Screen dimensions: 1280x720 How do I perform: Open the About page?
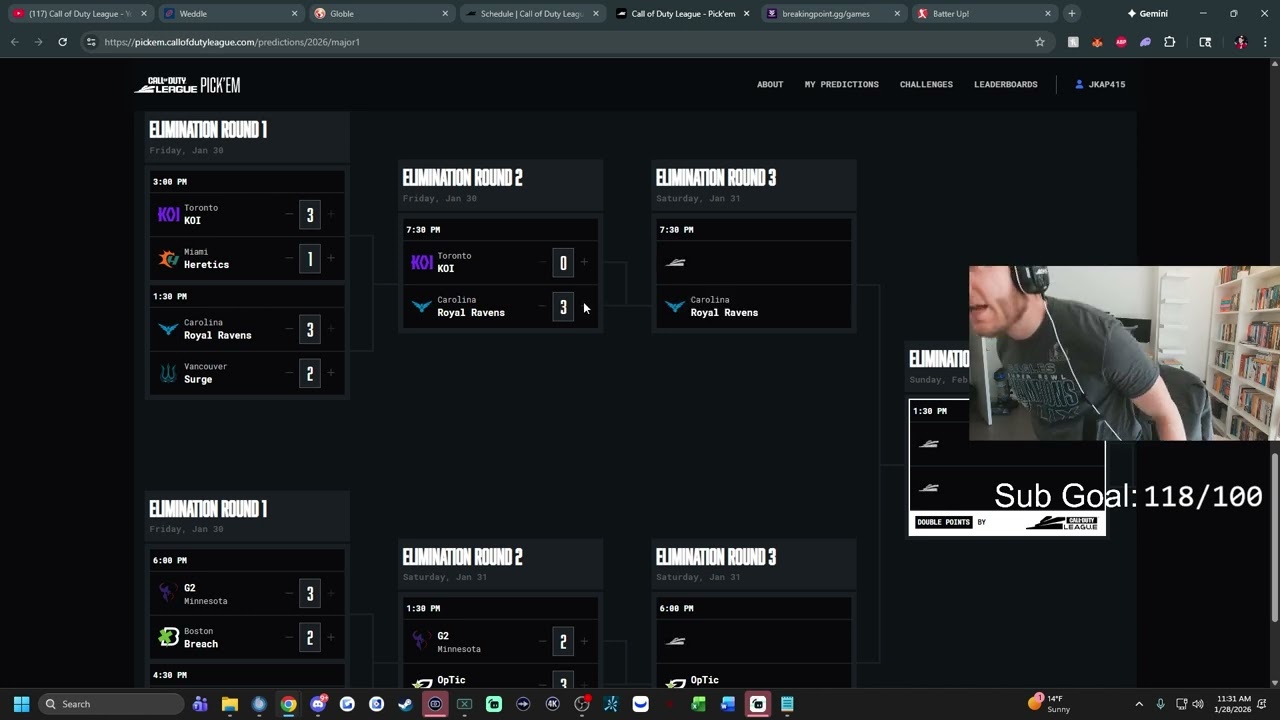(x=770, y=85)
